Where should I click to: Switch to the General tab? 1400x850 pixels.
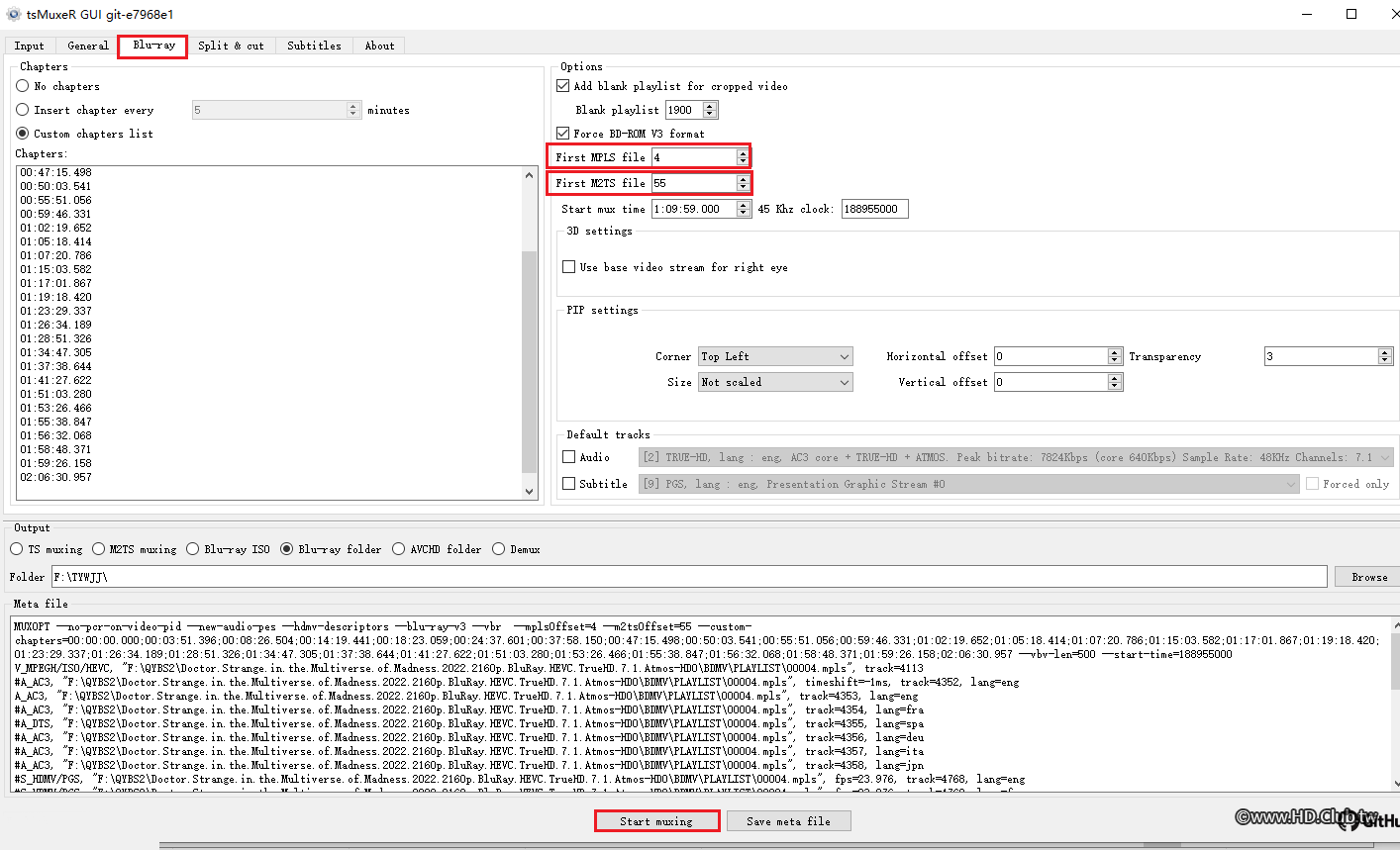[88, 46]
